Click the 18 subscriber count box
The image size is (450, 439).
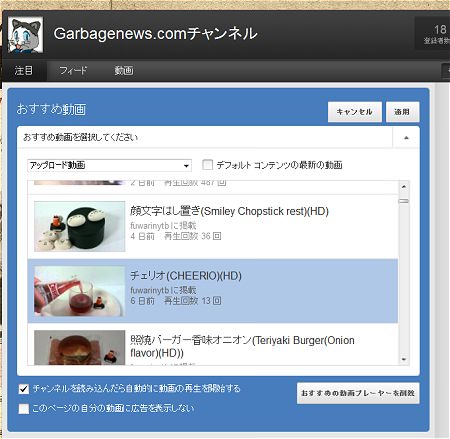click(432, 34)
